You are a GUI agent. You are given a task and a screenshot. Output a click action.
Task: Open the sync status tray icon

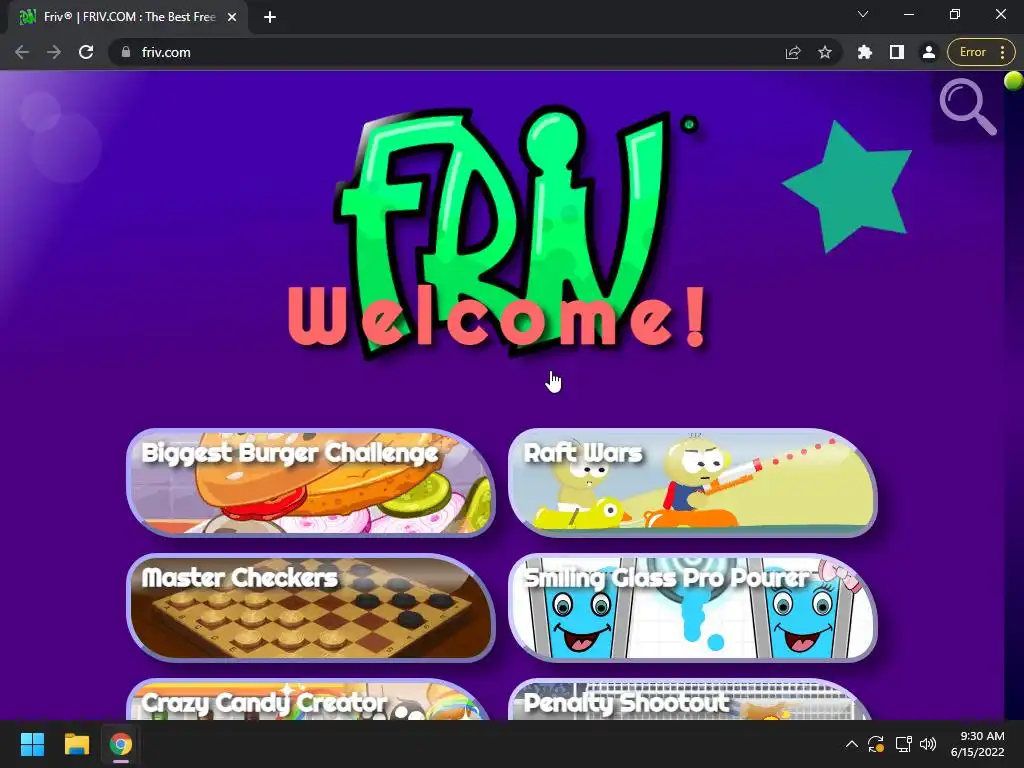pyautogui.click(x=876, y=744)
